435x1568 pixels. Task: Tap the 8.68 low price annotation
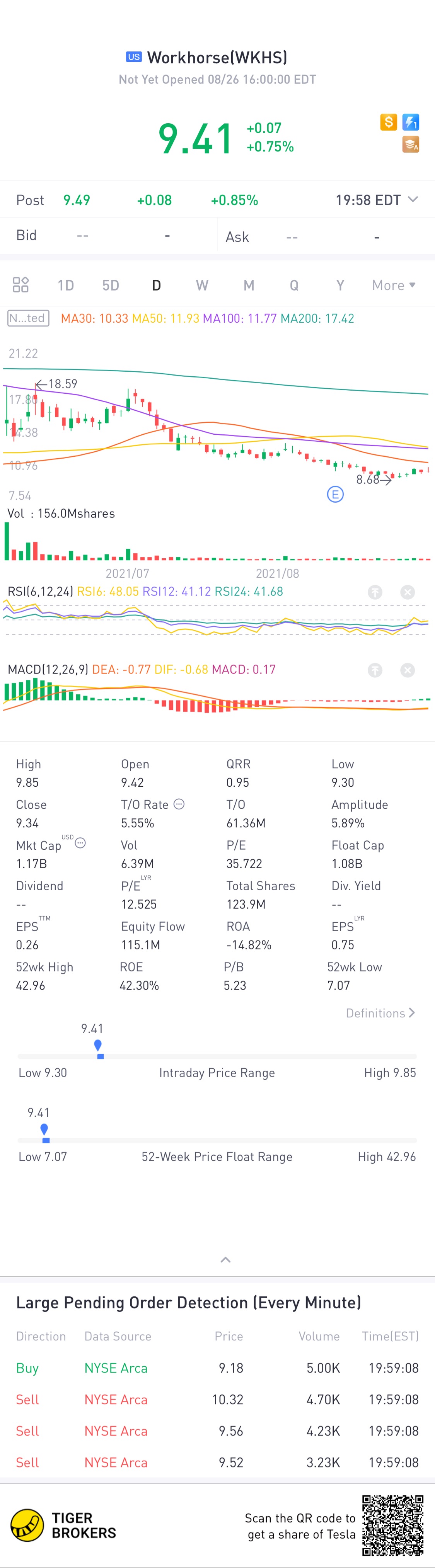click(x=374, y=480)
